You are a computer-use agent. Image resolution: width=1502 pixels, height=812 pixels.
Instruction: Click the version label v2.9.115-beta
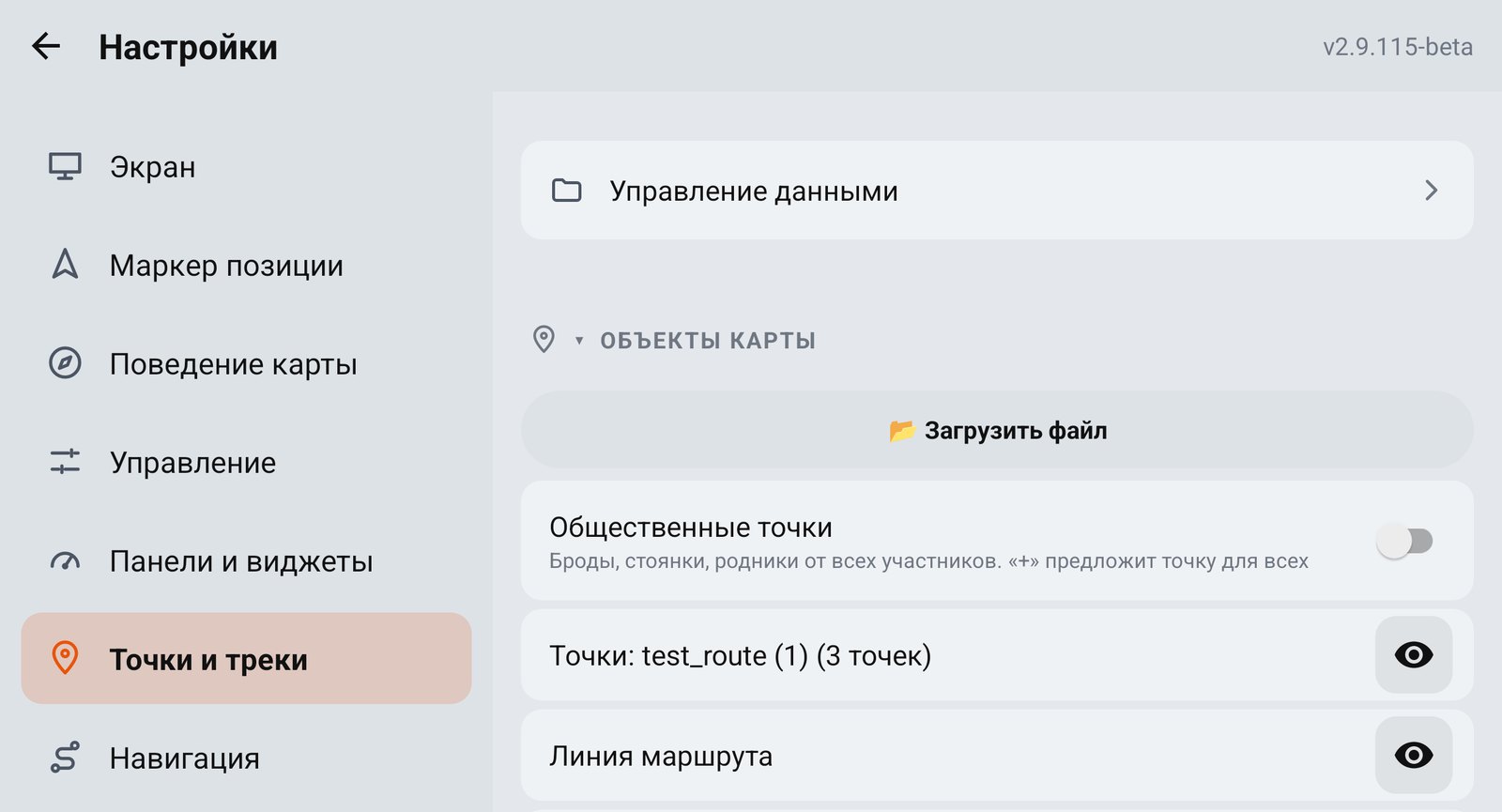click(x=1398, y=47)
